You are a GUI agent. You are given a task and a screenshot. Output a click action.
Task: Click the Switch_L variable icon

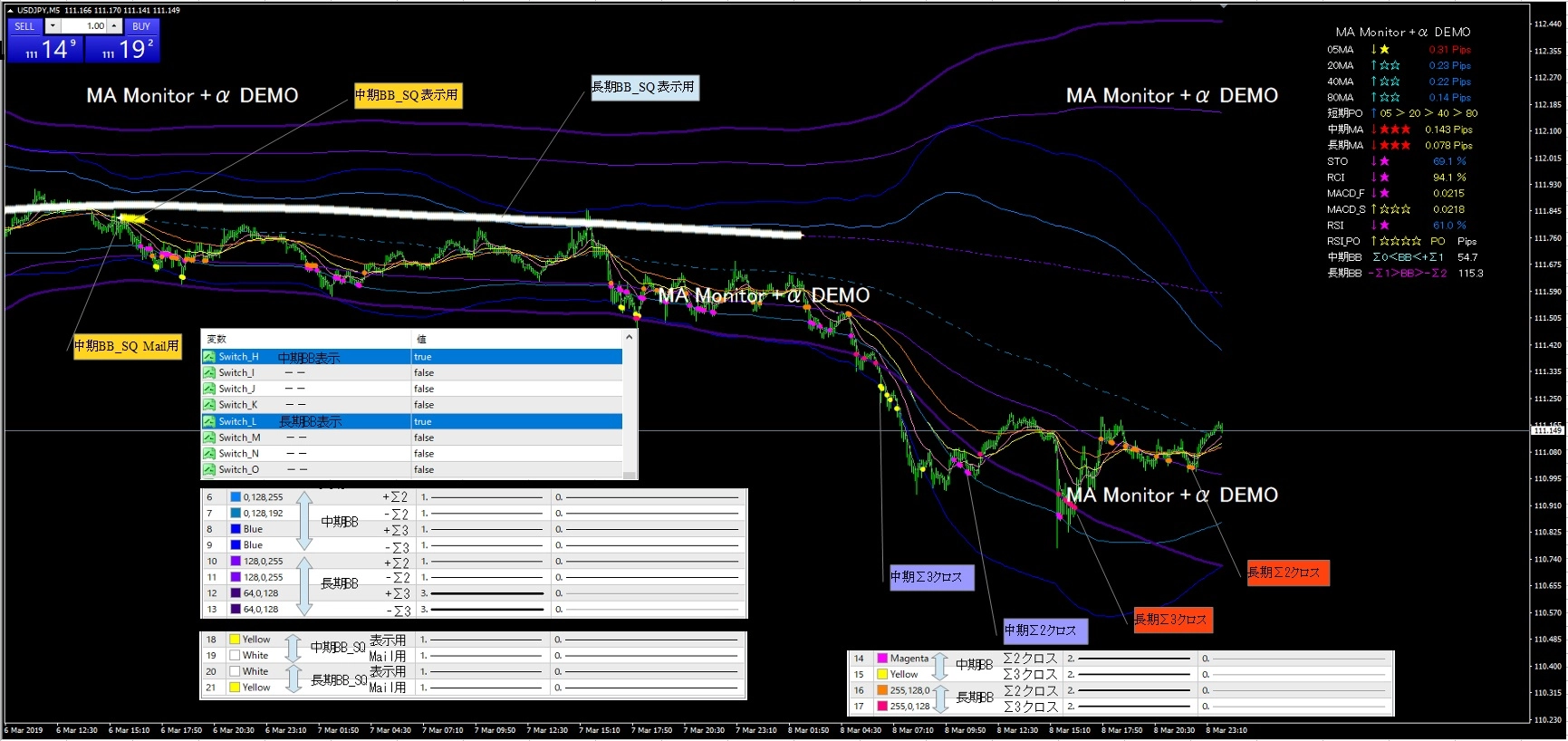pos(209,421)
